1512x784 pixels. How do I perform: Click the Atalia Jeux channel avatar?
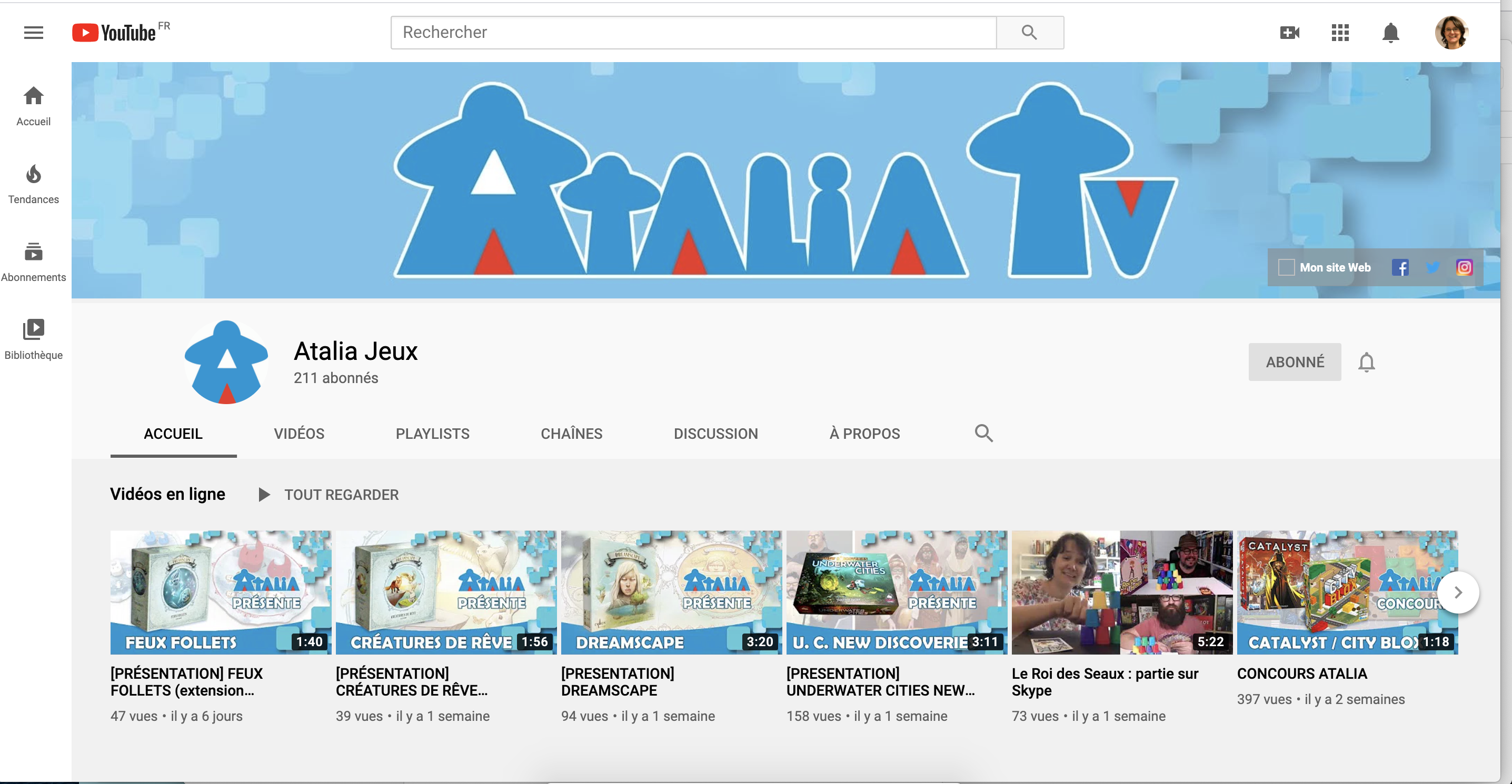pyautogui.click(x=226, y=362)
